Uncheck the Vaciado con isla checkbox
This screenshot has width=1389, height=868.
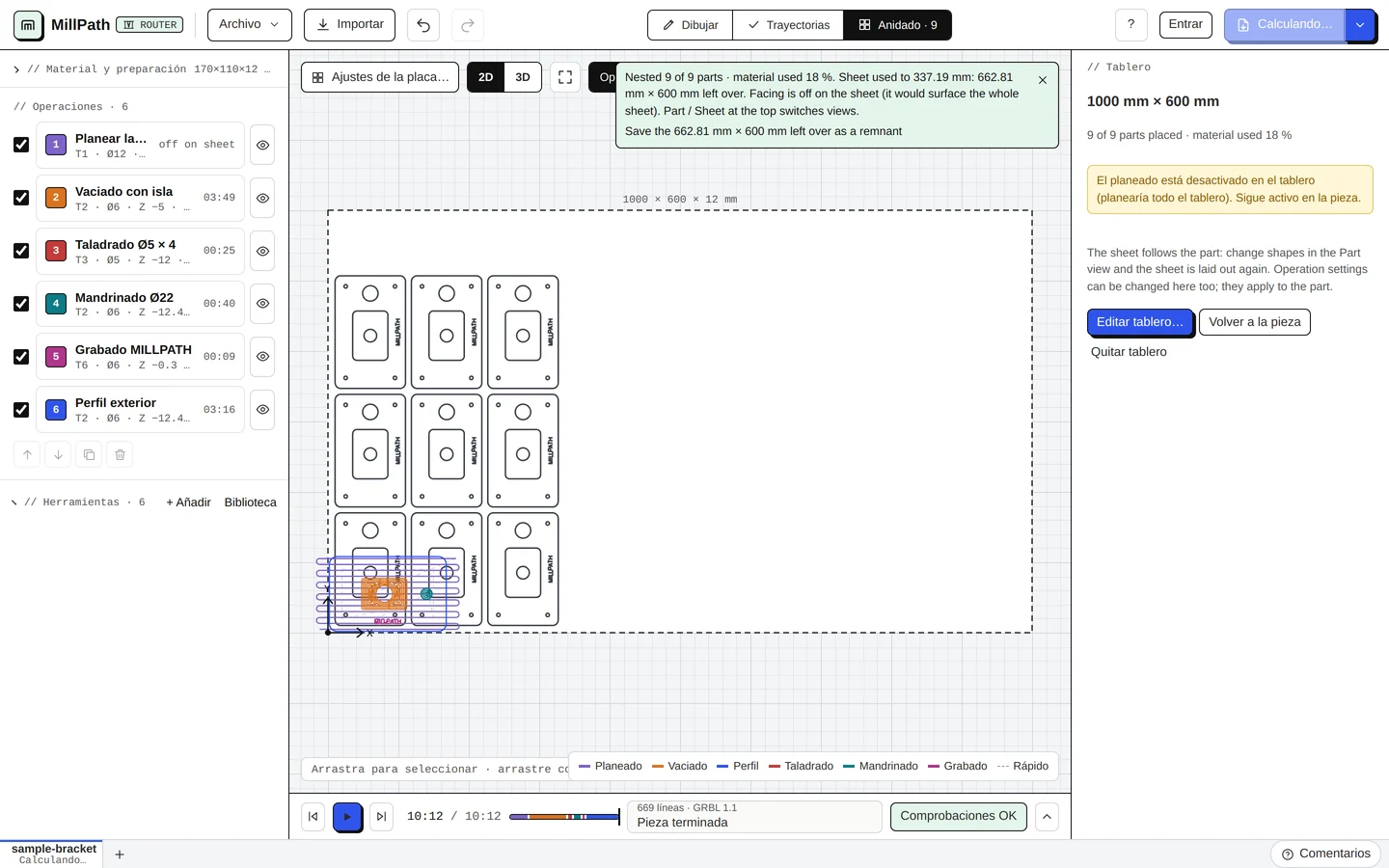point(21,198)
